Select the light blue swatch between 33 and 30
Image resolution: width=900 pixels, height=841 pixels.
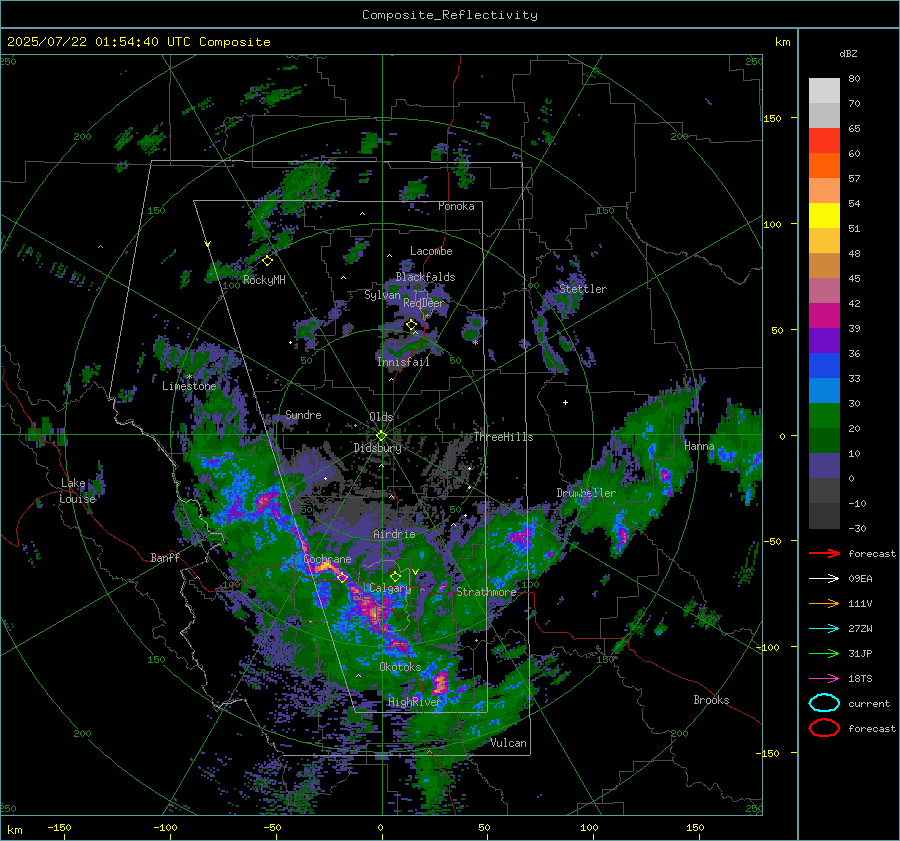pyautogui.click(x=824, y=390)
